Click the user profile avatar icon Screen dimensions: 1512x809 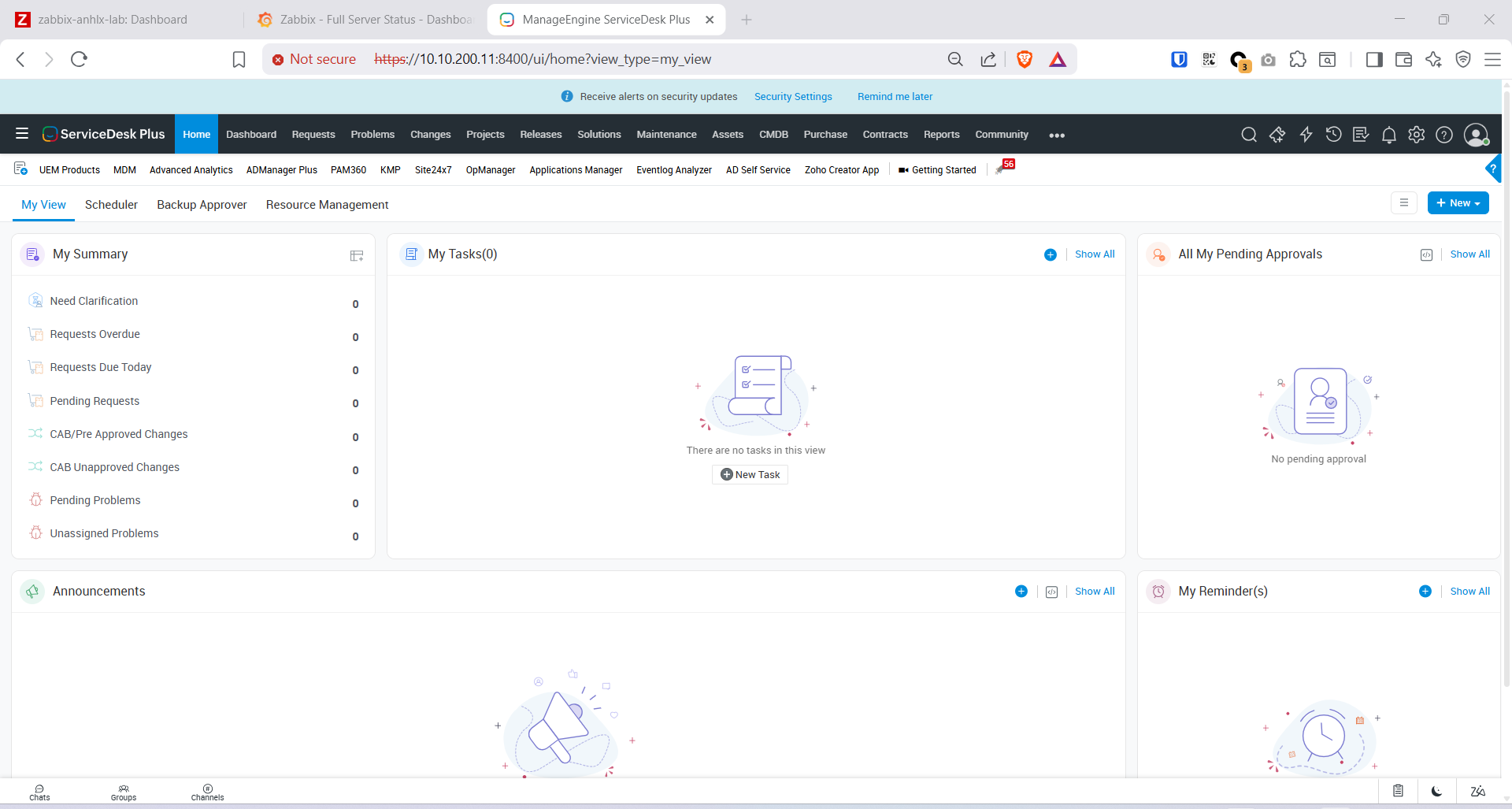click(x=1476, y=135)
